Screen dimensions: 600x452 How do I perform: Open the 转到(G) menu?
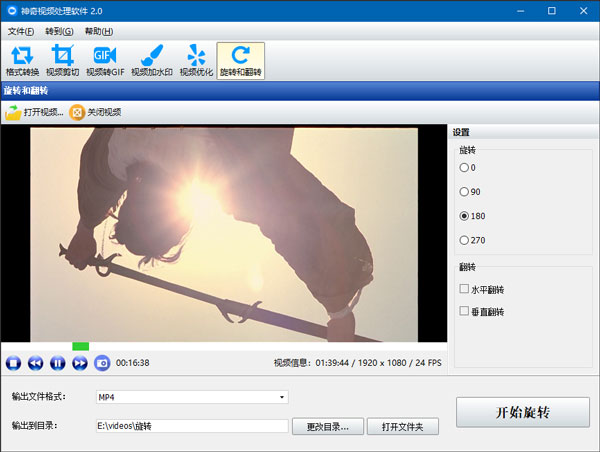tap(59, 31)
